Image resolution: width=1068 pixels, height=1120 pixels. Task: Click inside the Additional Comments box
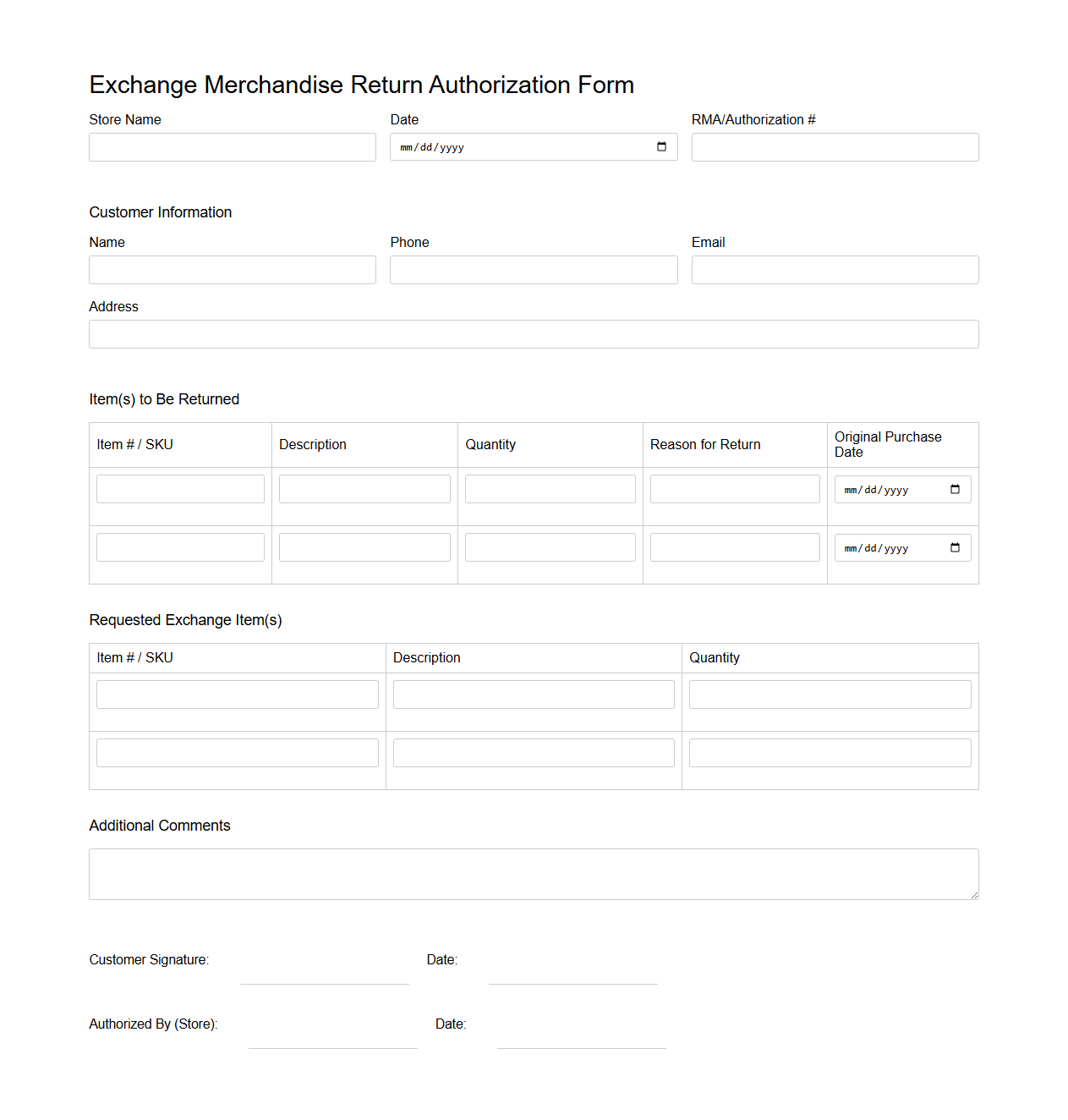(x=533, y=873)
